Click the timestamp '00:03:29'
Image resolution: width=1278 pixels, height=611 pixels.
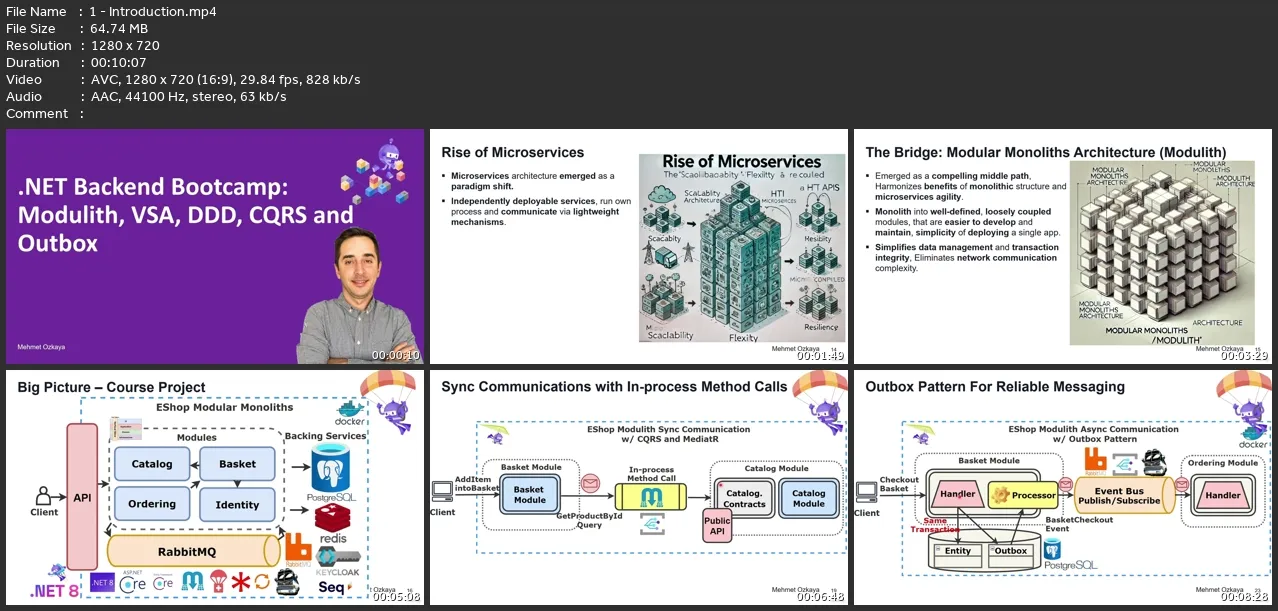coord(1244,355)
